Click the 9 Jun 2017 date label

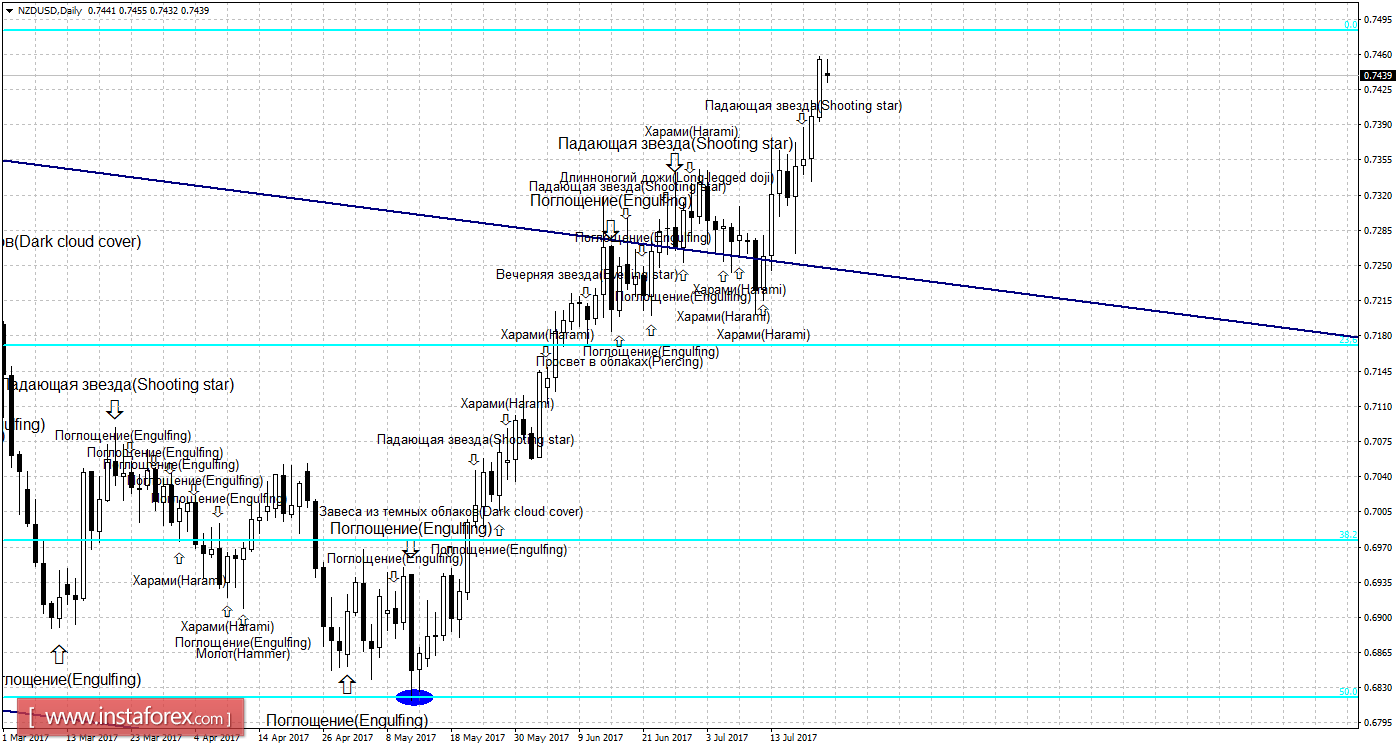click(x=603, y=738)
